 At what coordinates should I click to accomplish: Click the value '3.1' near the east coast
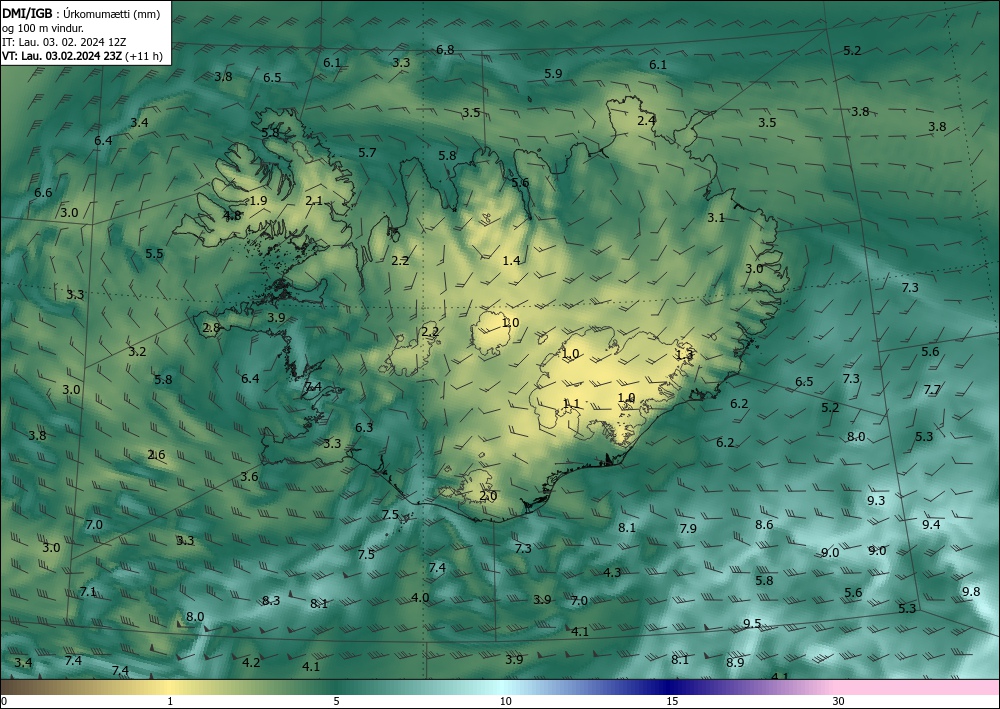716,217
